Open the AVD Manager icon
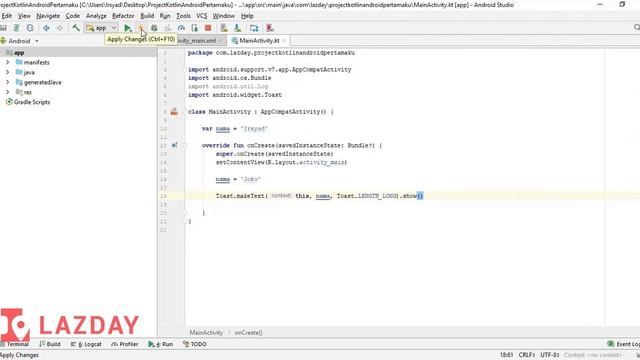The height and width of the screenshot is (360, 640). [x=224, y=28]
